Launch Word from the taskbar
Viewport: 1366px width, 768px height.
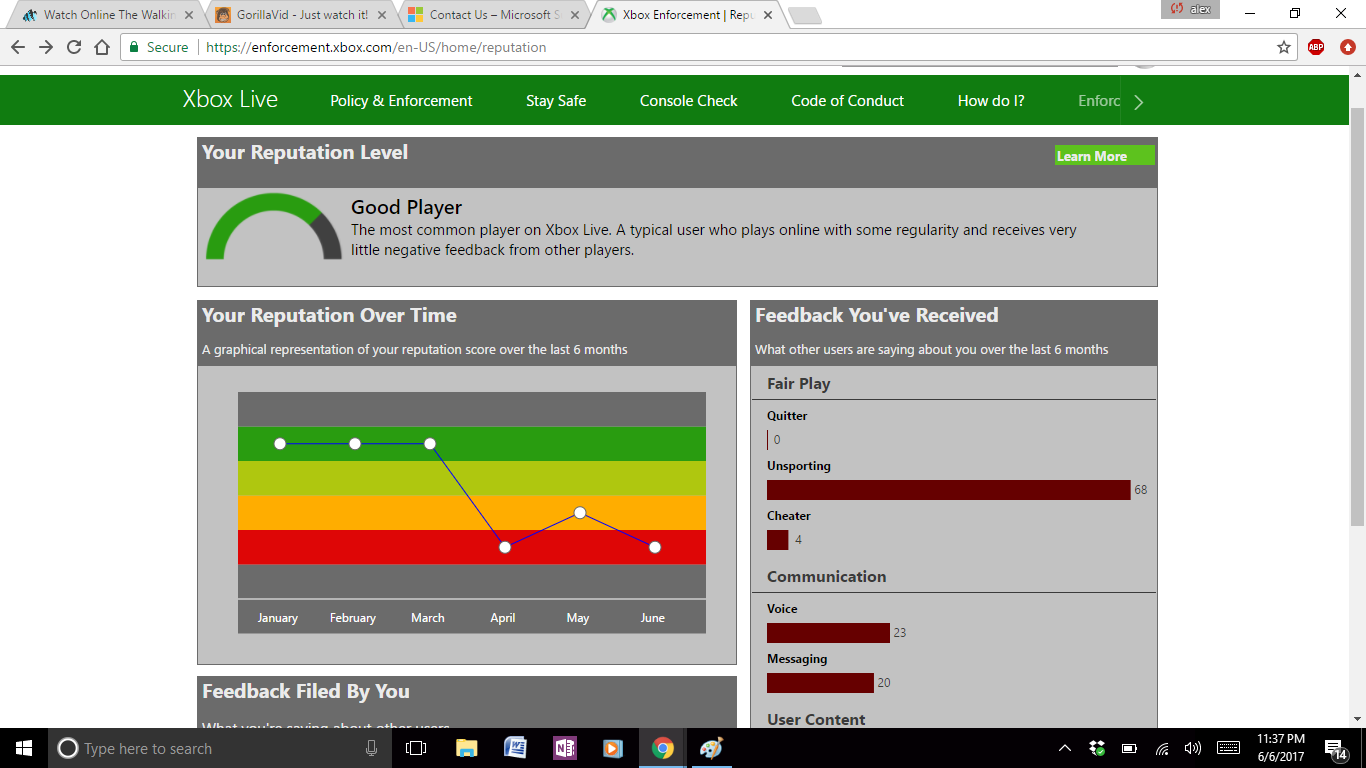click(515, 748)
